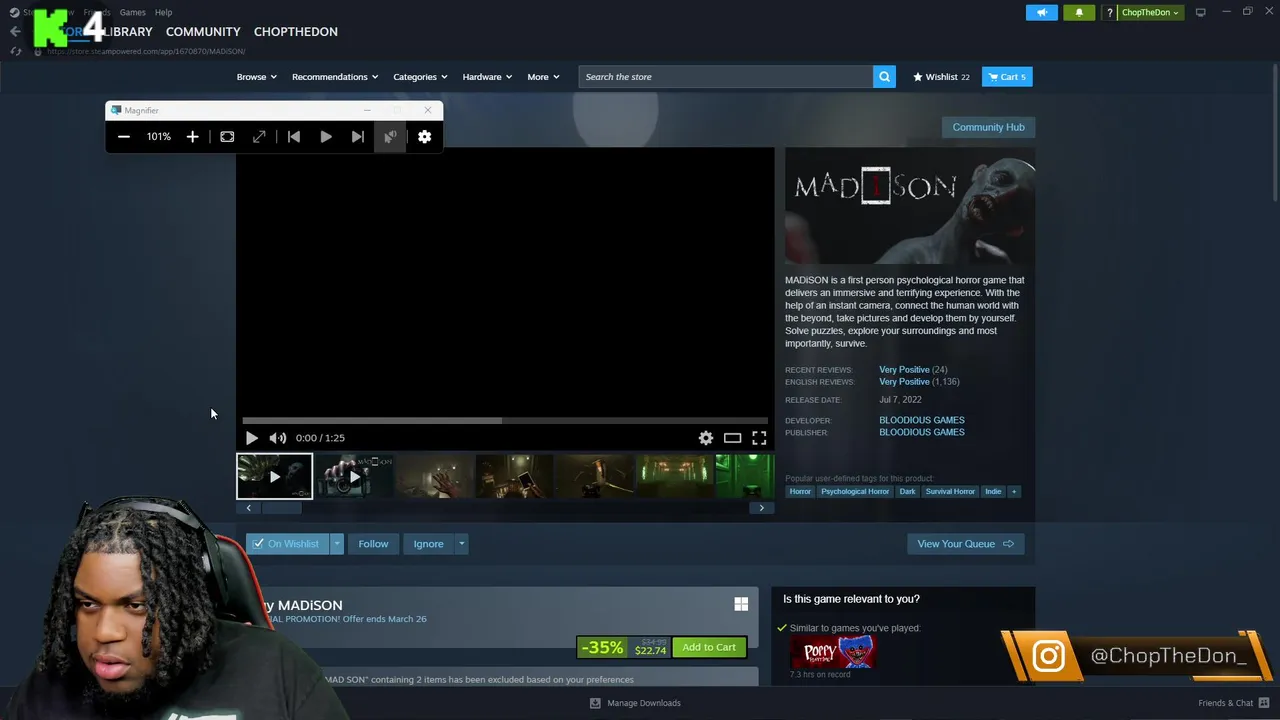Select the second trailer thumbnail

354,477
